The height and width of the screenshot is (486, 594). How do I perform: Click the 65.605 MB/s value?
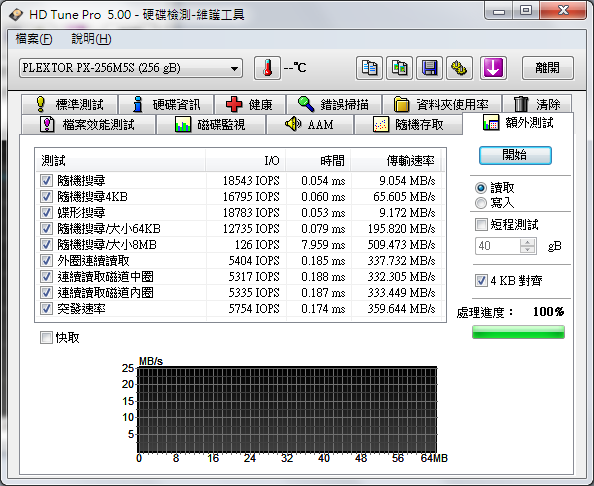point(404,197)
